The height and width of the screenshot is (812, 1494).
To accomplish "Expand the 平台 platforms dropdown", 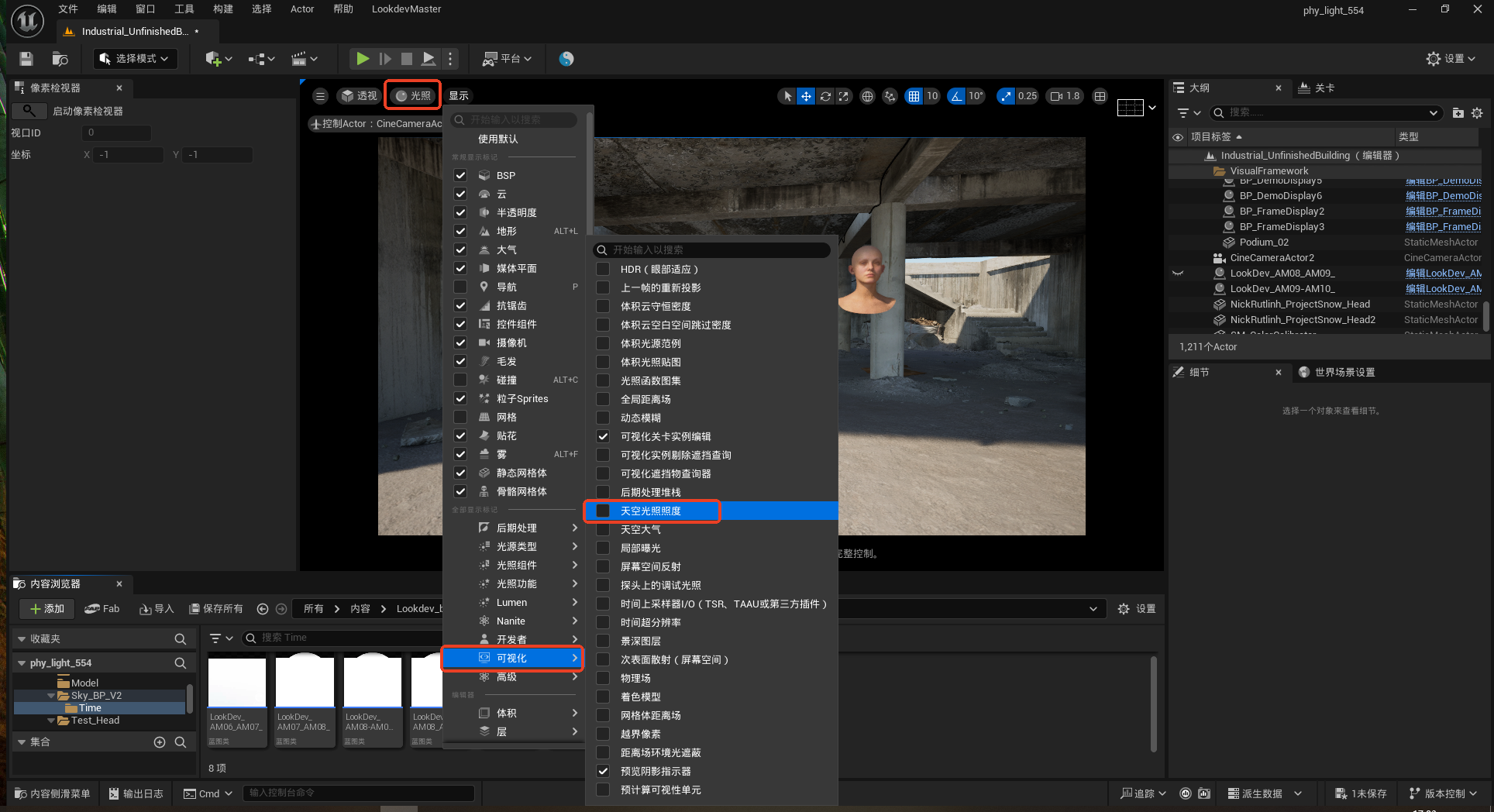I will [508, 59].
